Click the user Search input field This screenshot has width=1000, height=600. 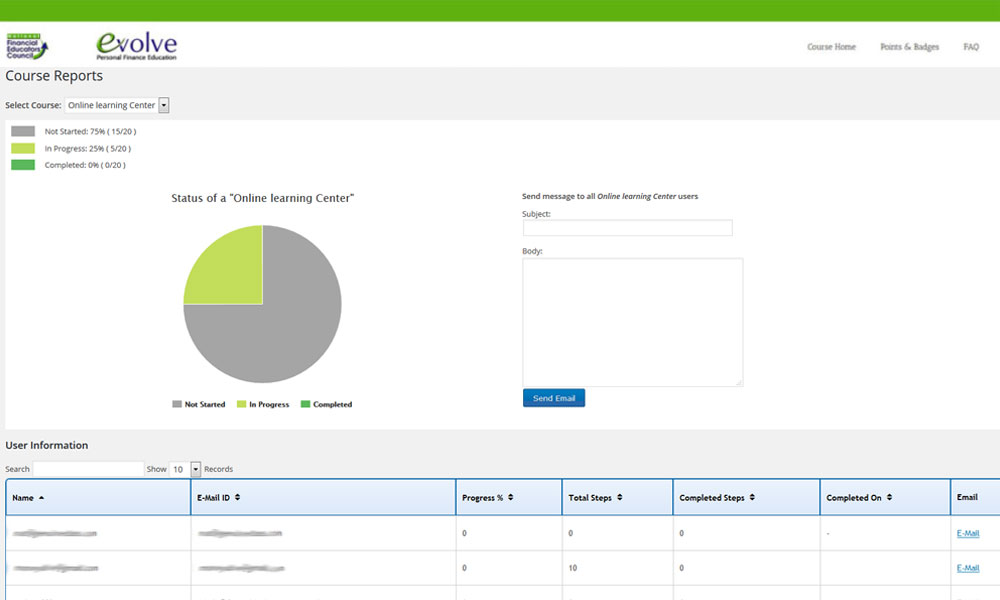tap(88, 469)
